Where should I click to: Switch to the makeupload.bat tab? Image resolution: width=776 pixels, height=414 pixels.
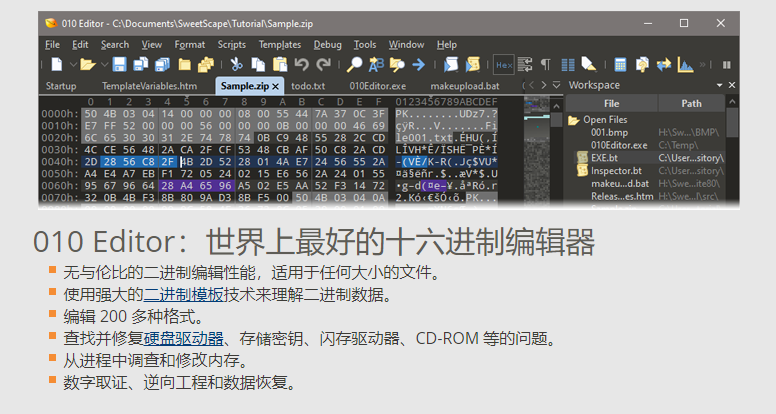click(x=465, y=86)
